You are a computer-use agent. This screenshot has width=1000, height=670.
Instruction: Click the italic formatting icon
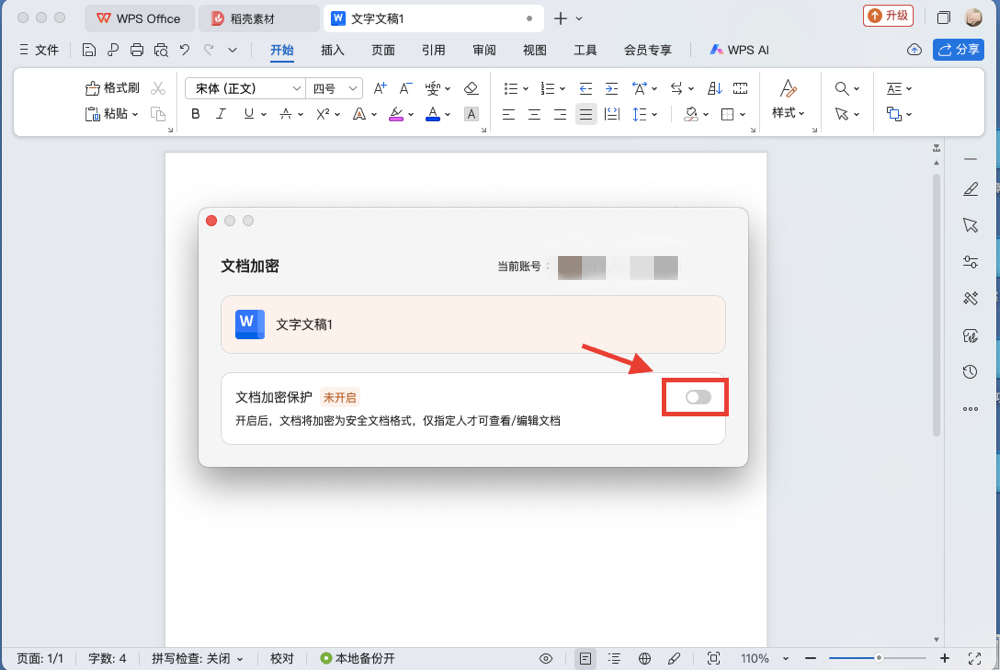click(x=221, y=113)
